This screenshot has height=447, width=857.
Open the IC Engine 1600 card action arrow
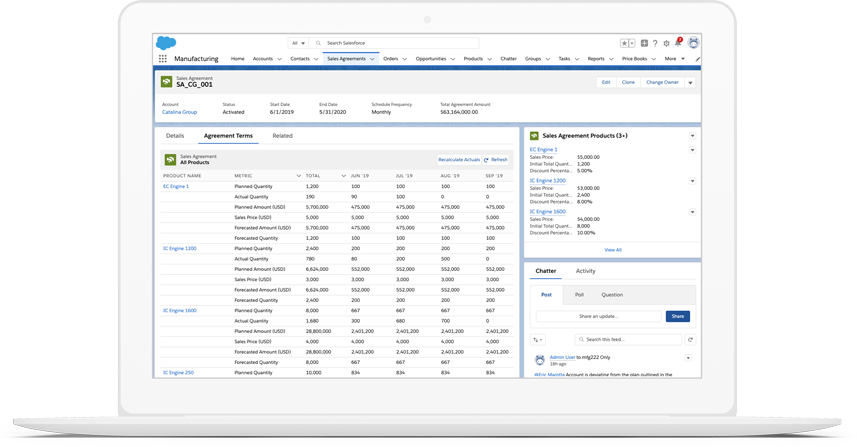click(x=692, y=212)
